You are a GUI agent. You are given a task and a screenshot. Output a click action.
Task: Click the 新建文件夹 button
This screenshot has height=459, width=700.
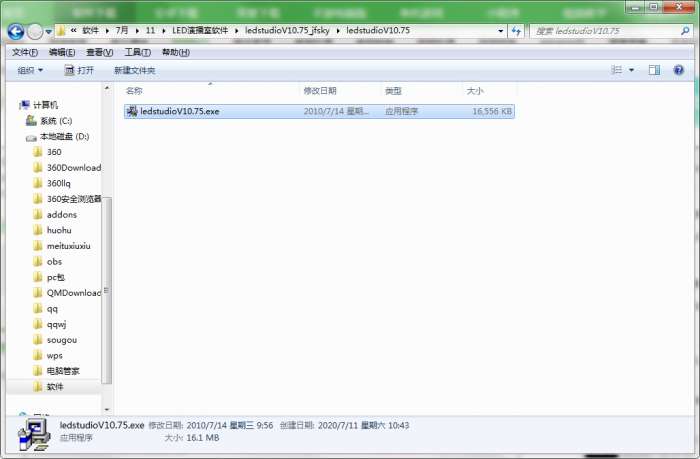[135, 70]
